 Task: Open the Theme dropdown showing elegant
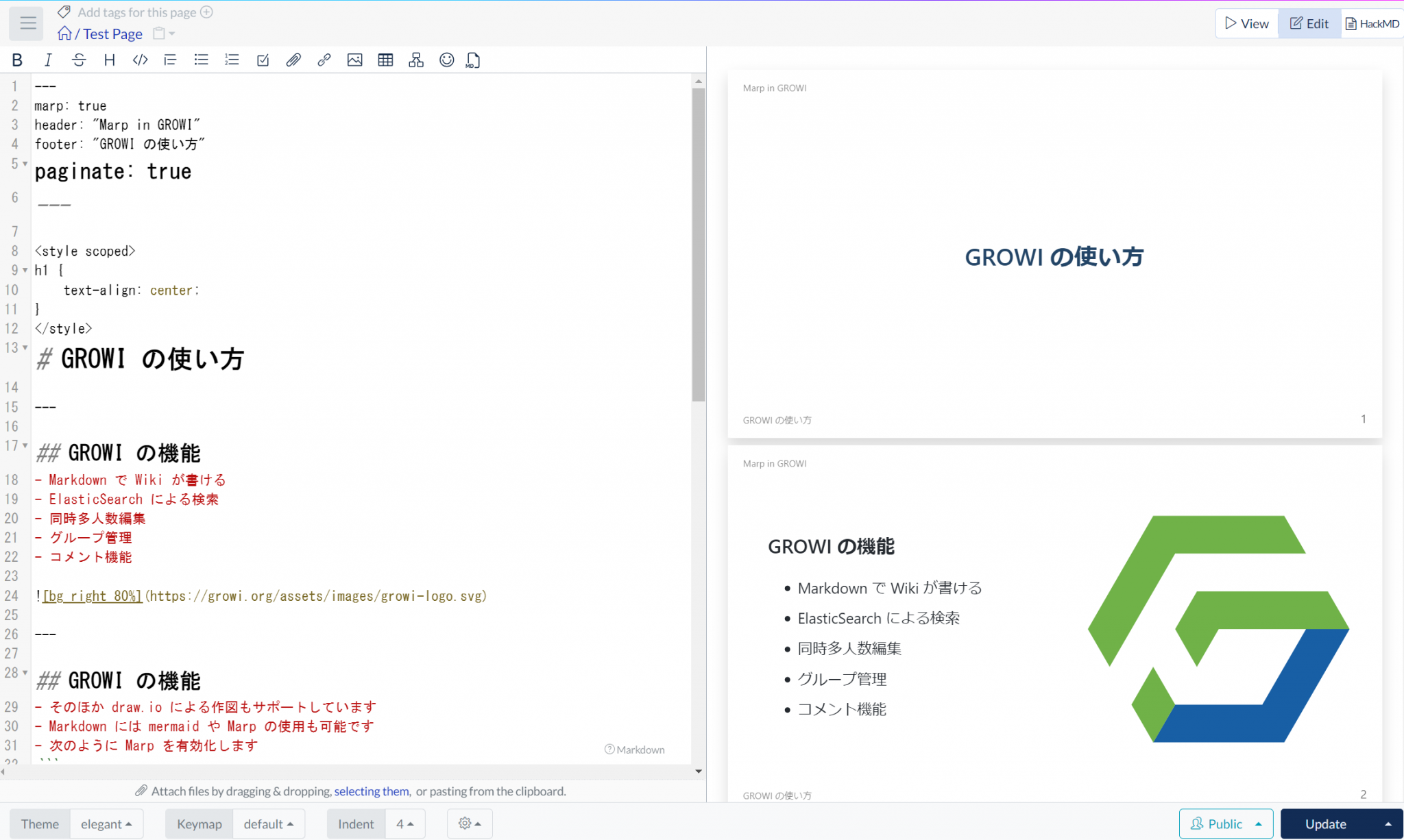point(106,824)
